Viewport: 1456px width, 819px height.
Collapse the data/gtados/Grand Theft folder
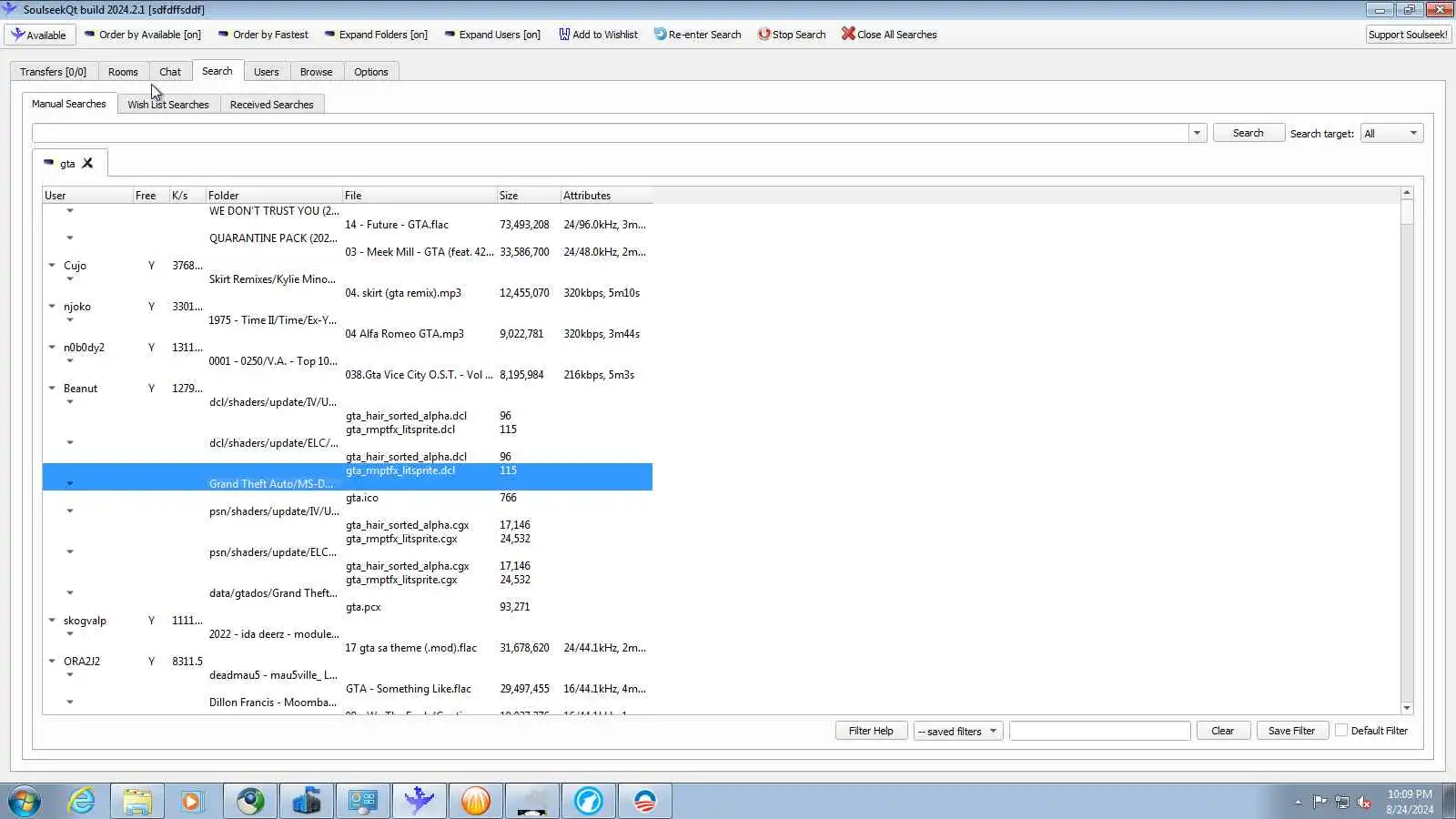[70, 593]
